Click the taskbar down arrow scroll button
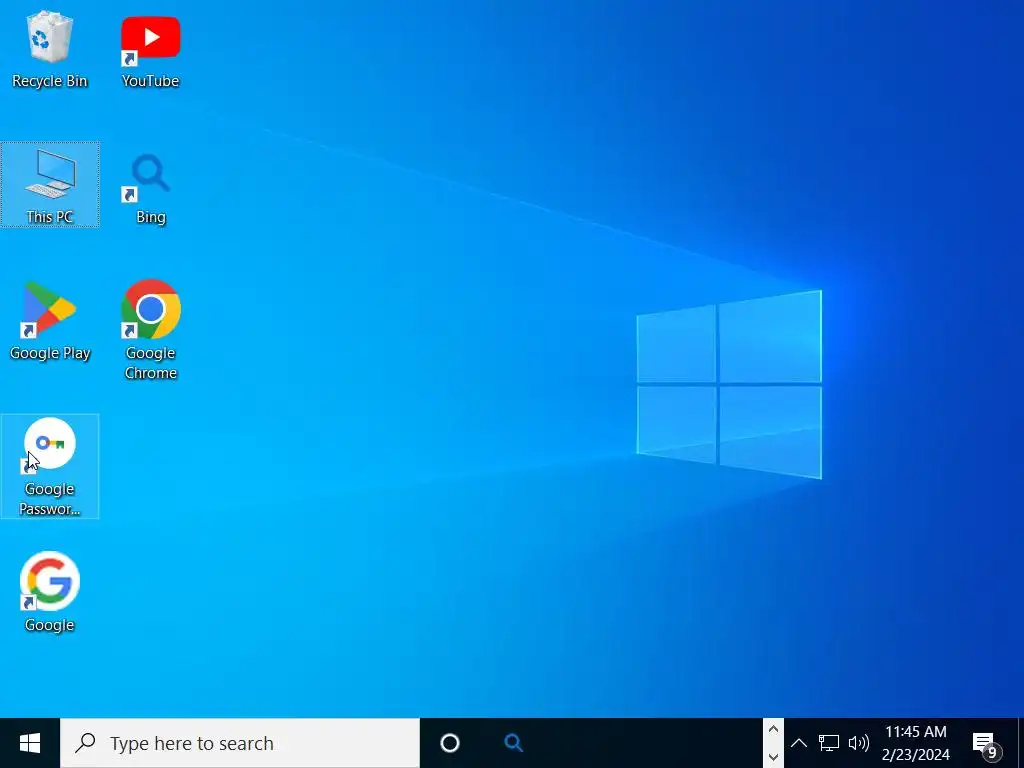Screen dimensions: 1024x768 [x=773, y=758]
